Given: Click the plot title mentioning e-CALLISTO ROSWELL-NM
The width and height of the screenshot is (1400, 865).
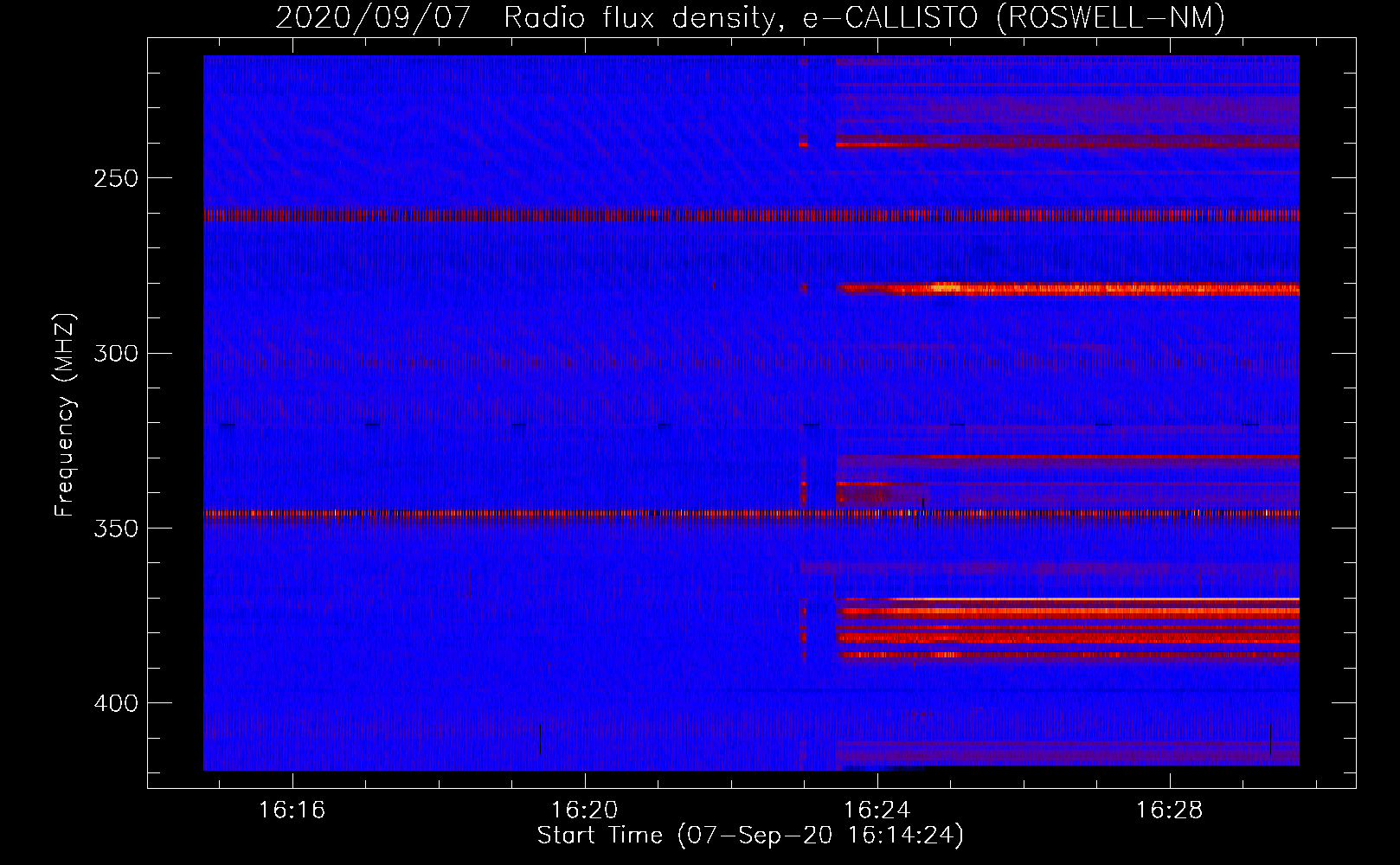Looking at the screenshot, I should 750,17.
